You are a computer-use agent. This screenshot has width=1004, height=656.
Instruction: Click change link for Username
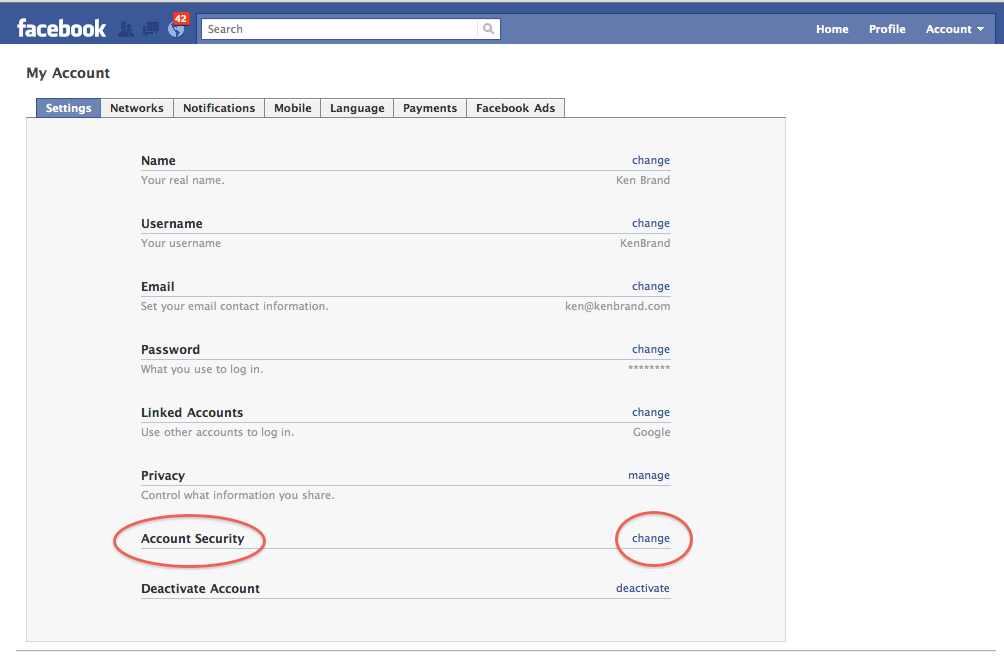tap(651, 223)
